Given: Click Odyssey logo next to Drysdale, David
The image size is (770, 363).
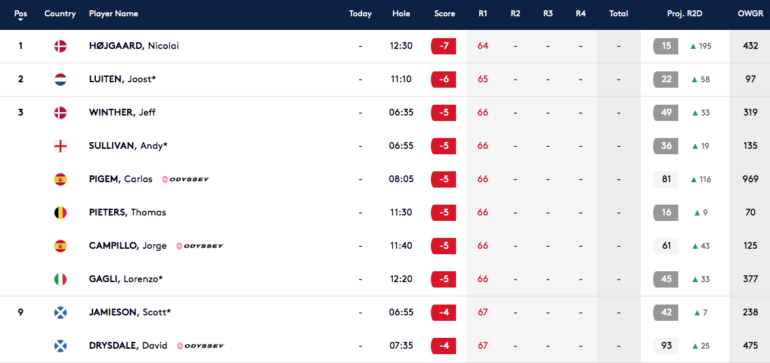Looking at the screenshot, I should [200, 346].
